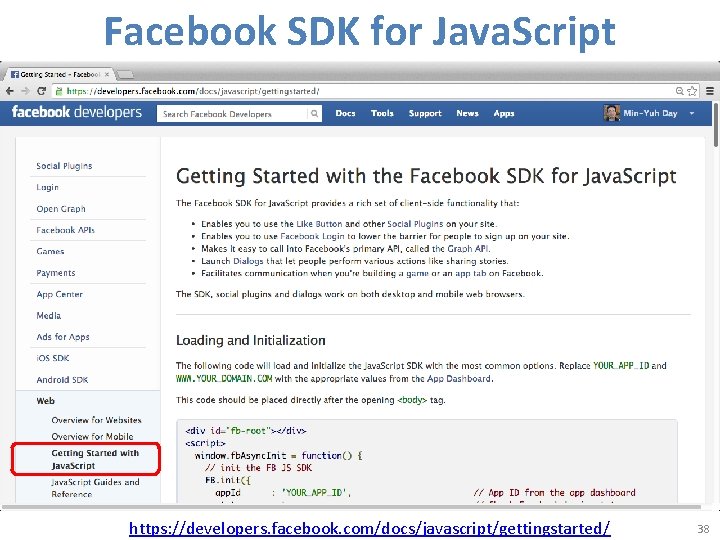This screenshot has width=720, height=540.
Task: Open JavaScript Guides and Reference sub-item
Action: click(95, 488)
